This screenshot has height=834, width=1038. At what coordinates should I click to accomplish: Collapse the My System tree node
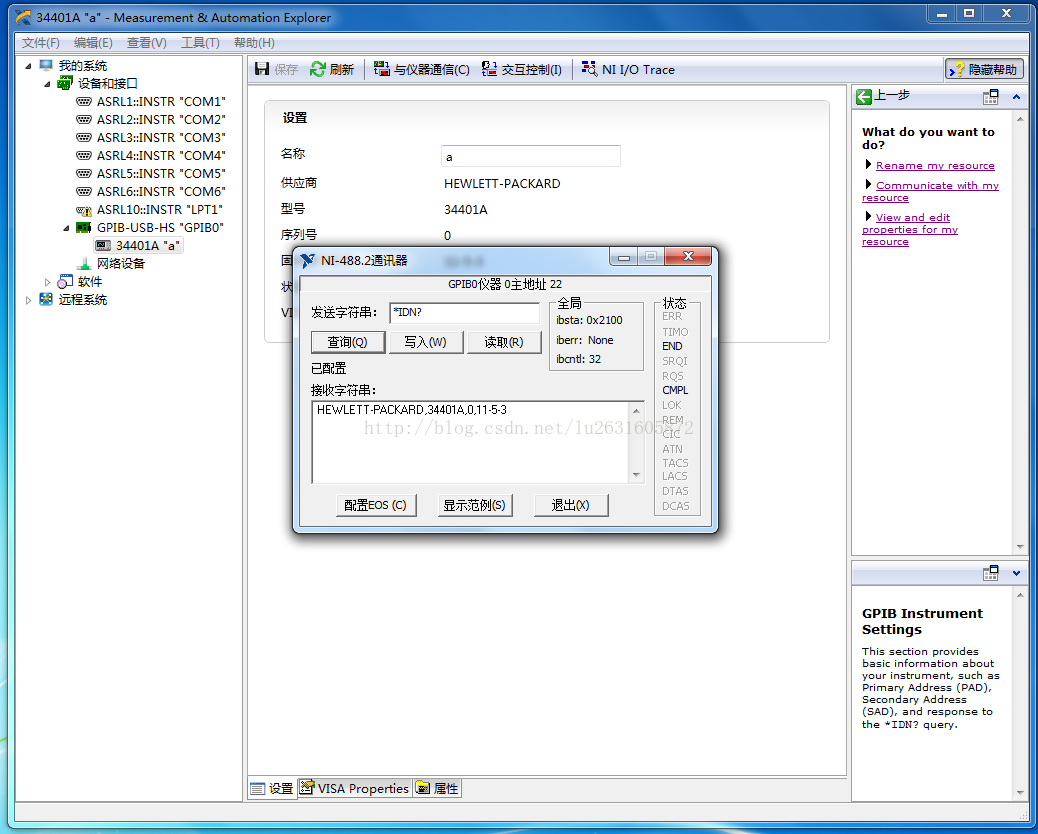(28, 66)
